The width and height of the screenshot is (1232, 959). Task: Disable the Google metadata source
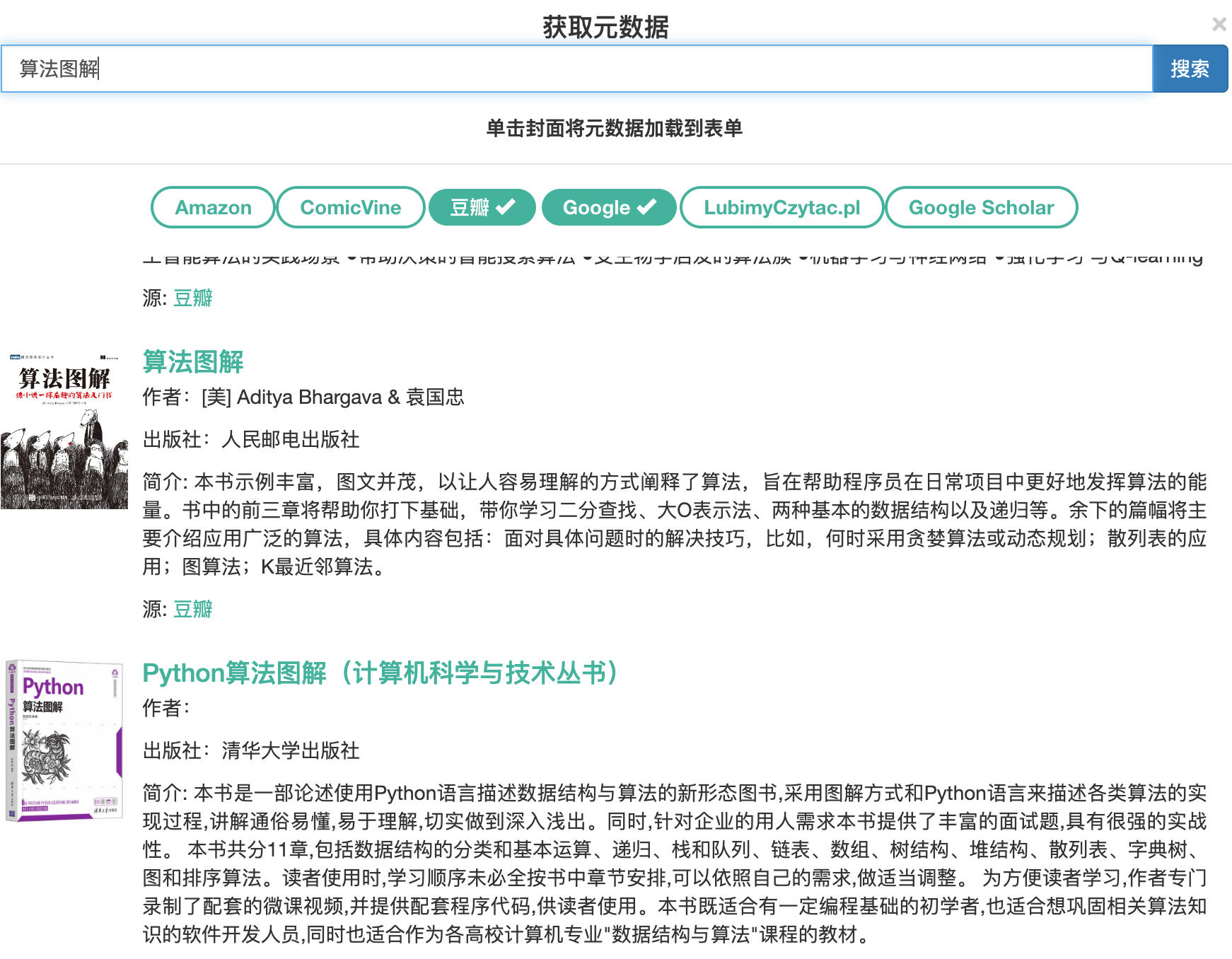pos(608,207)
